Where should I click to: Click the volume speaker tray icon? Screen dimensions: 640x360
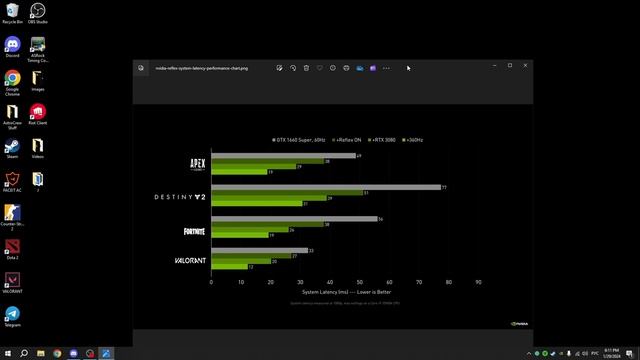click(x=585, y=353)
